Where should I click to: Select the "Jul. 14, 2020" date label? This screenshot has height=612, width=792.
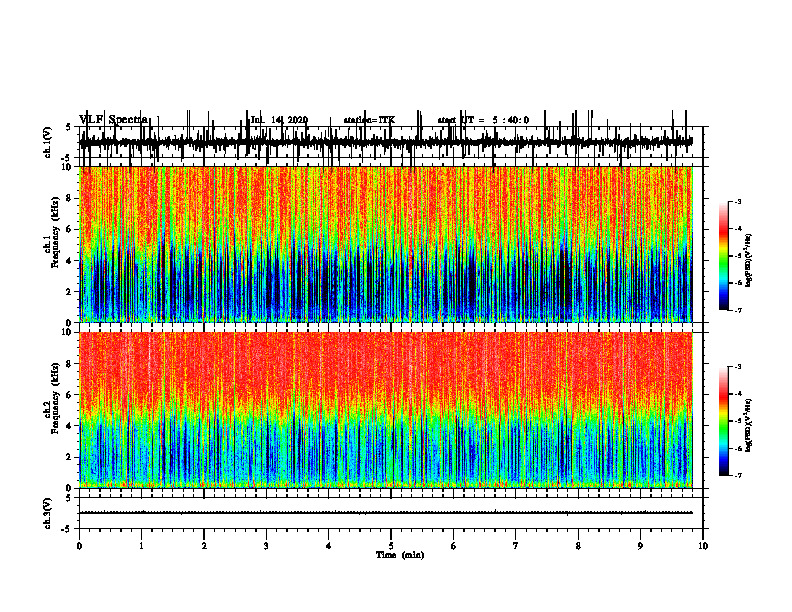click(279, 120)
